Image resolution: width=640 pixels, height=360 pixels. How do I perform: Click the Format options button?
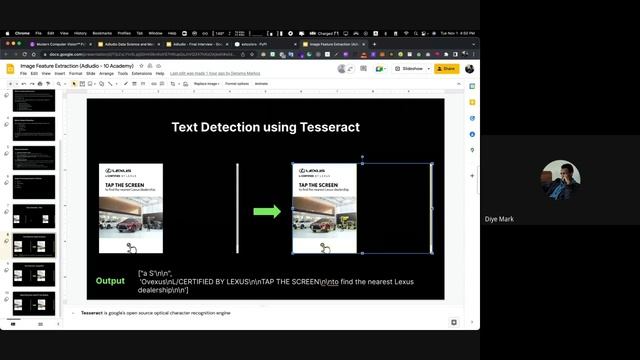pos(237,84)
